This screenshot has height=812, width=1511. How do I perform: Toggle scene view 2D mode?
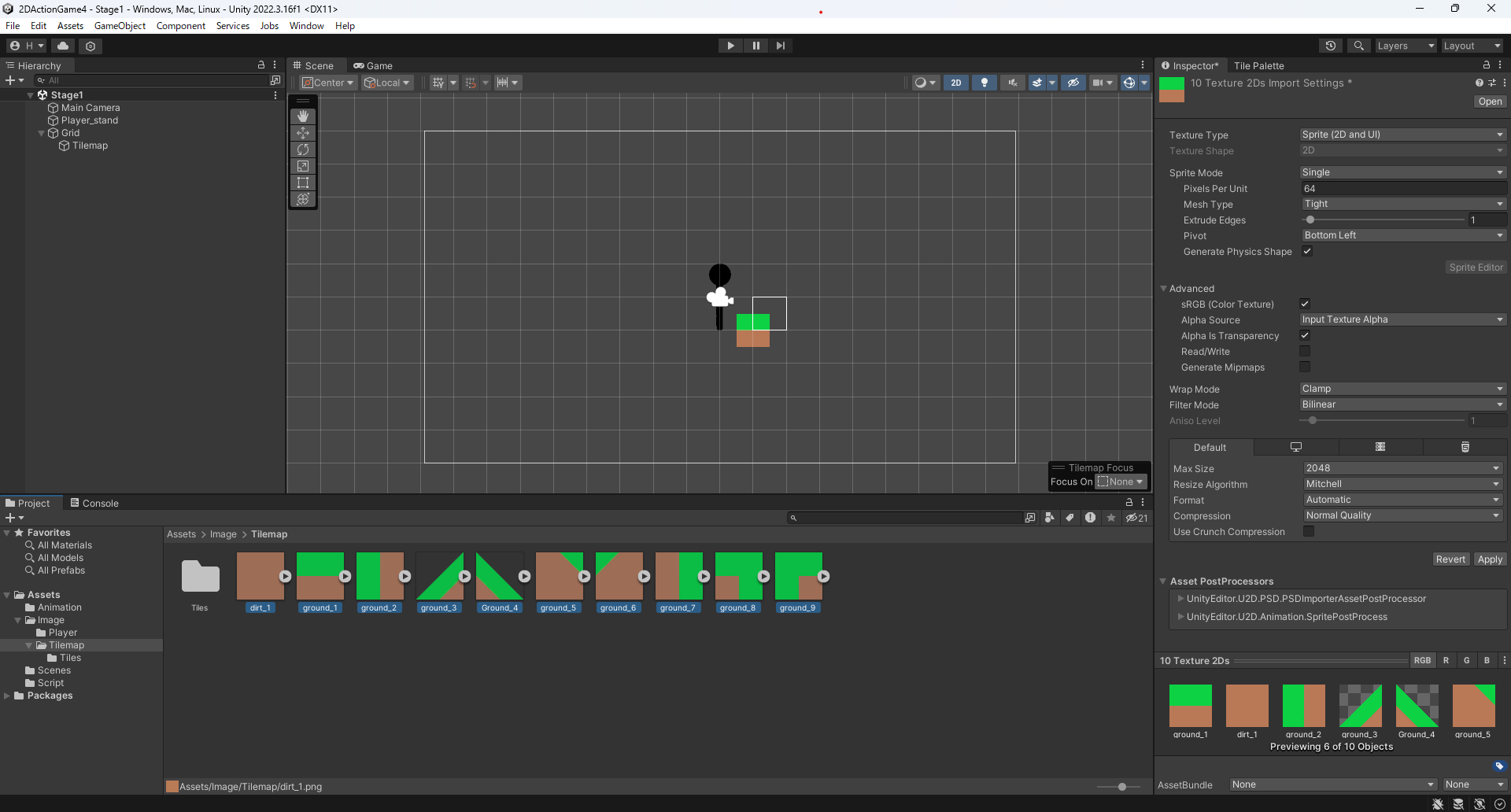coord(956,82)
